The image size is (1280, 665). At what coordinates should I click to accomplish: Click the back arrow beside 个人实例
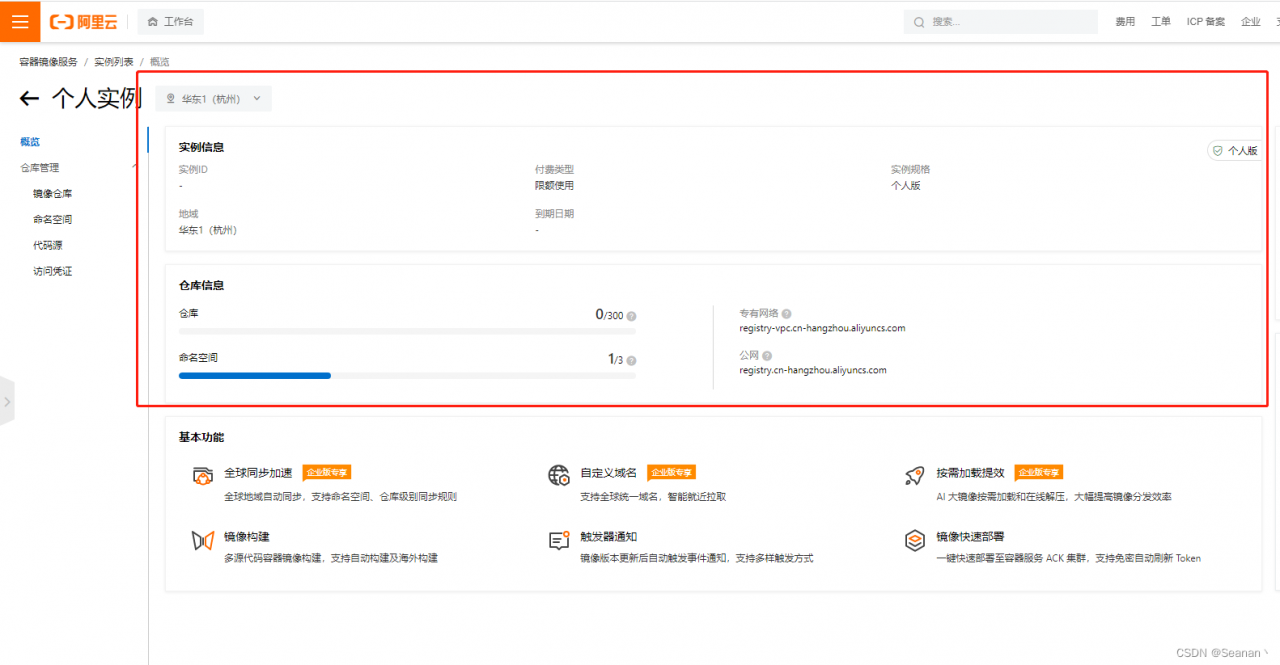(29, 98)
